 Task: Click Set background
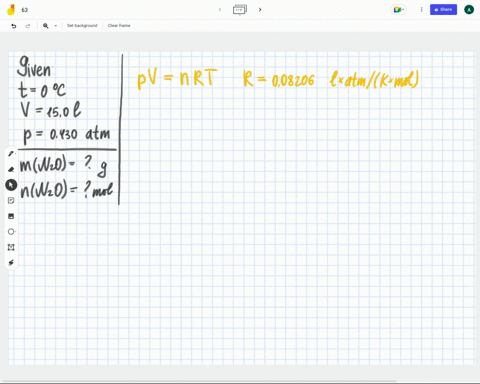(82, 26)
